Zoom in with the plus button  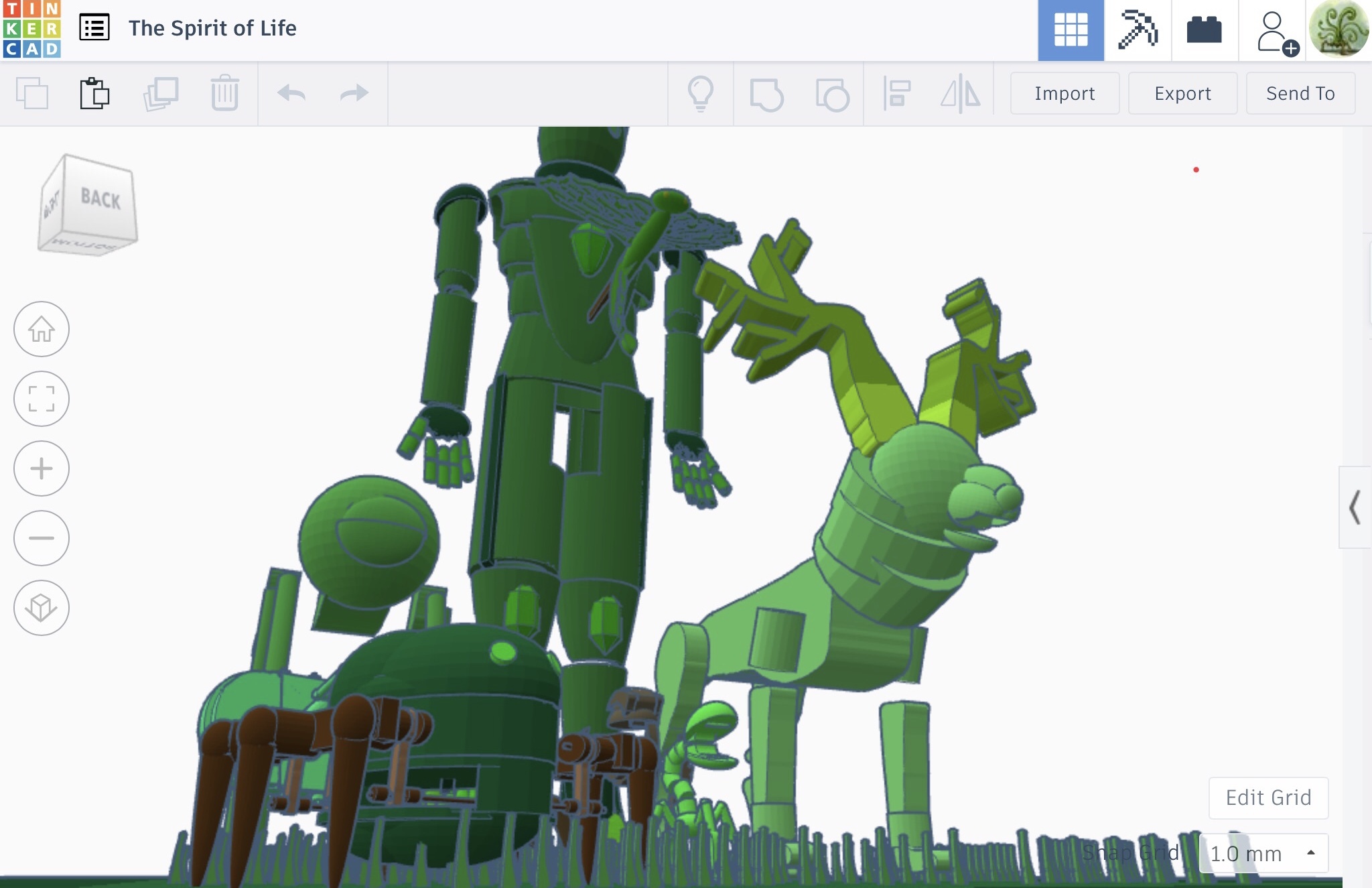42,468
